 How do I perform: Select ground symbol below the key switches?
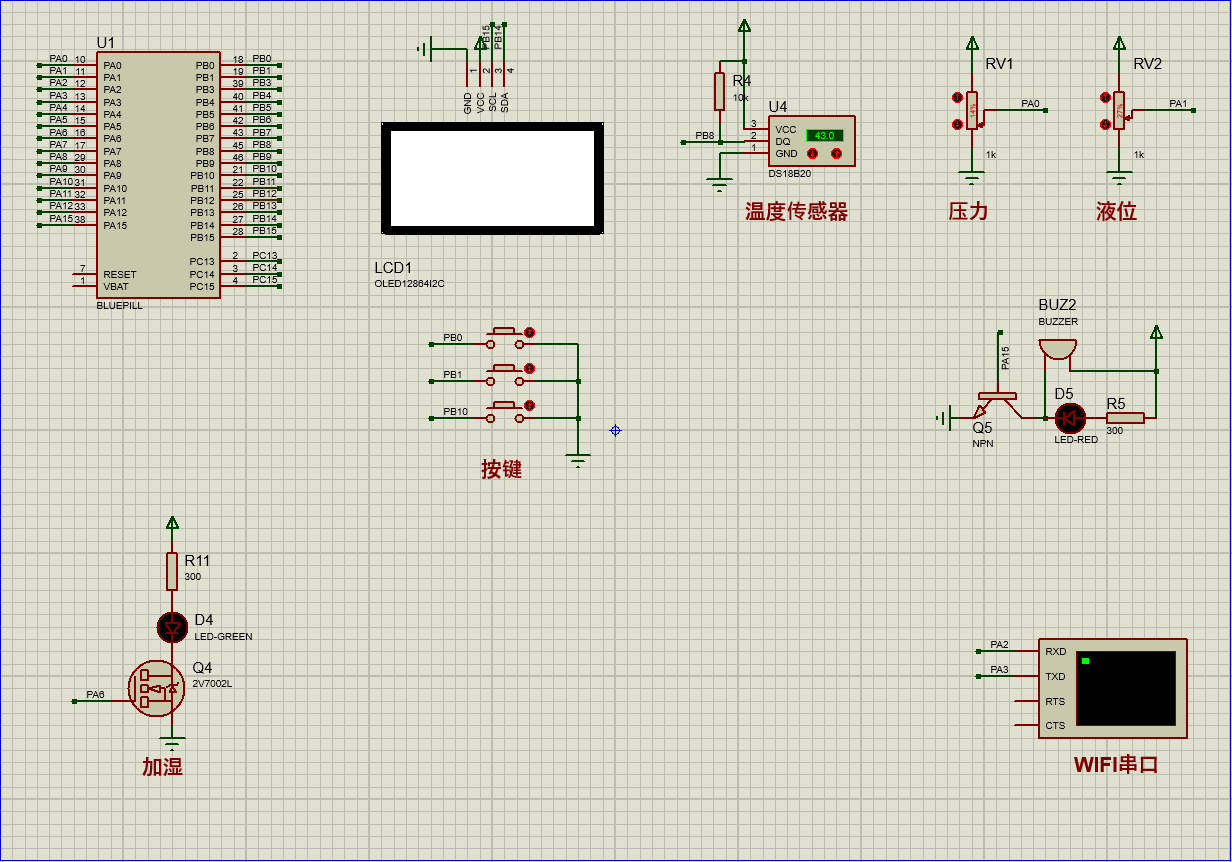[578, 460]
